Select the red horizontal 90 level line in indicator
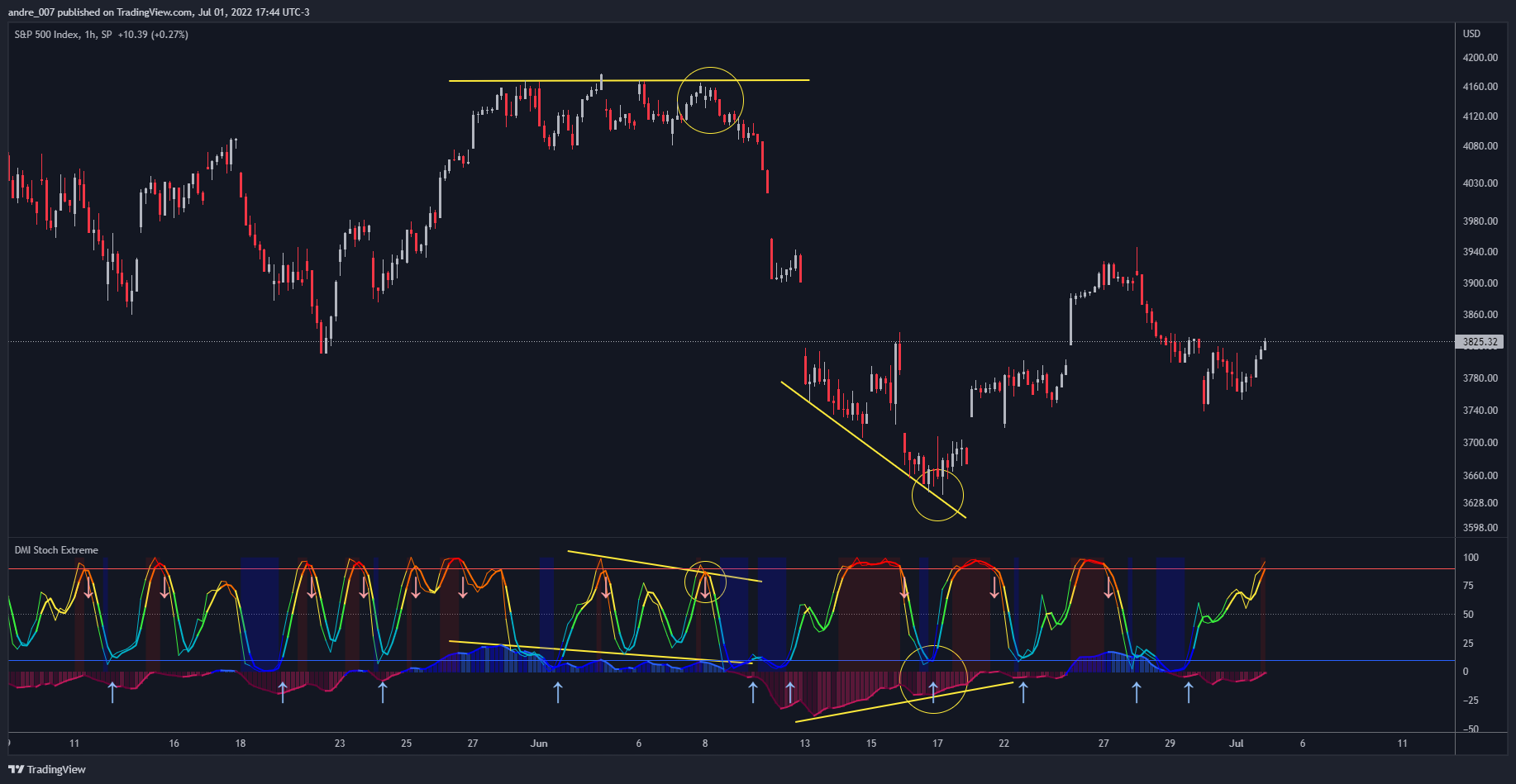 point(732,569)
